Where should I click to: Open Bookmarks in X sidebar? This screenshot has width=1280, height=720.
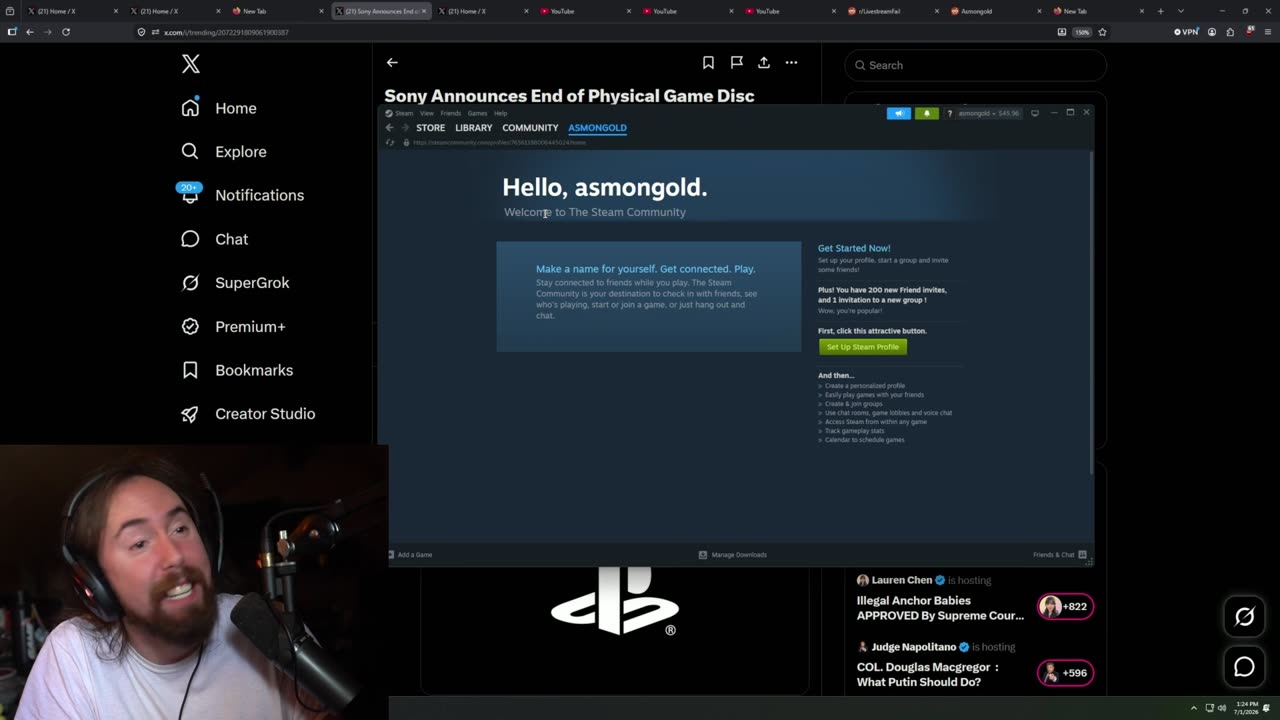tap(237, 370)
